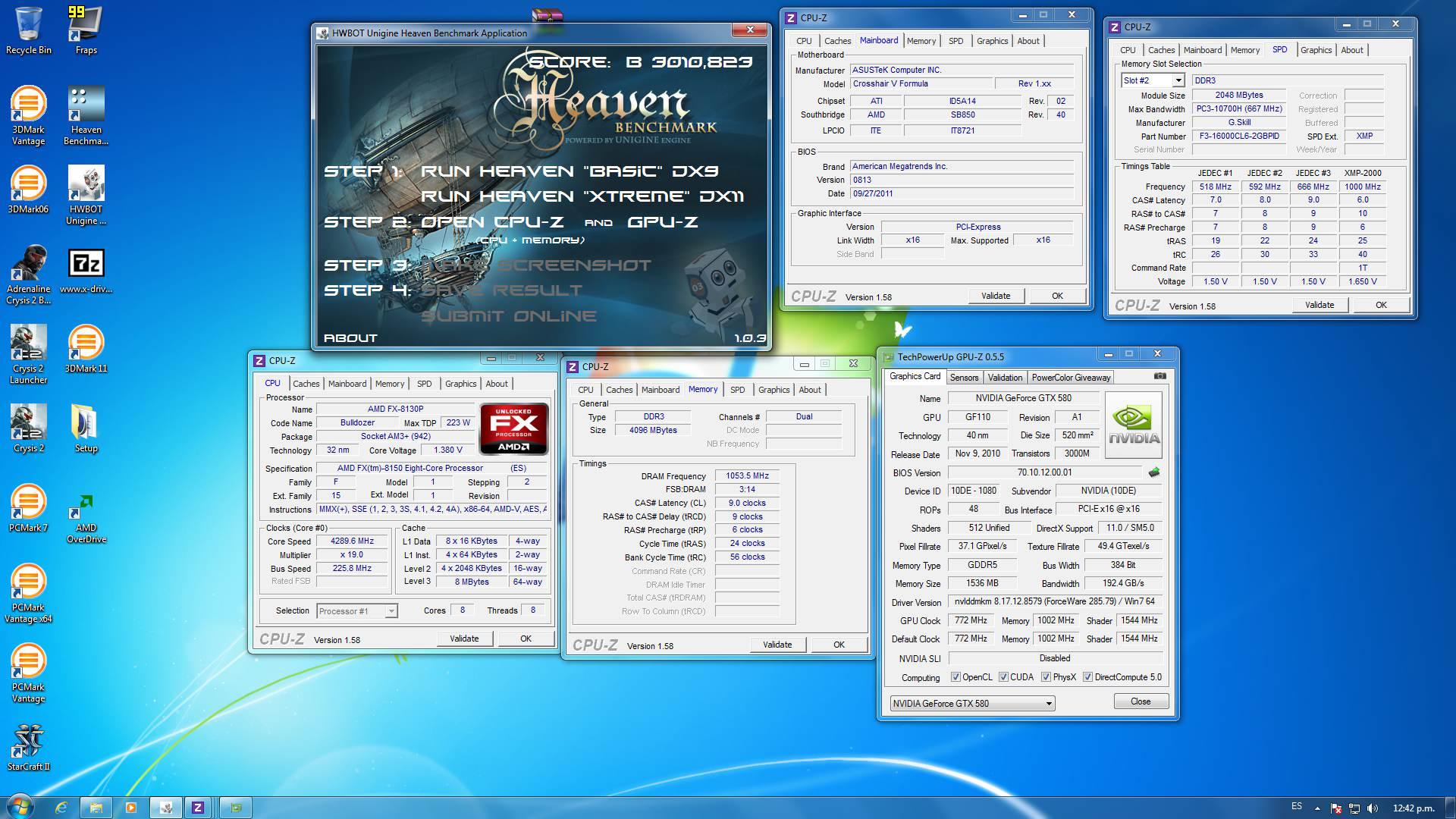Click the Part Number field F3-16000CL6-2GBPID

coord(1239,136)
